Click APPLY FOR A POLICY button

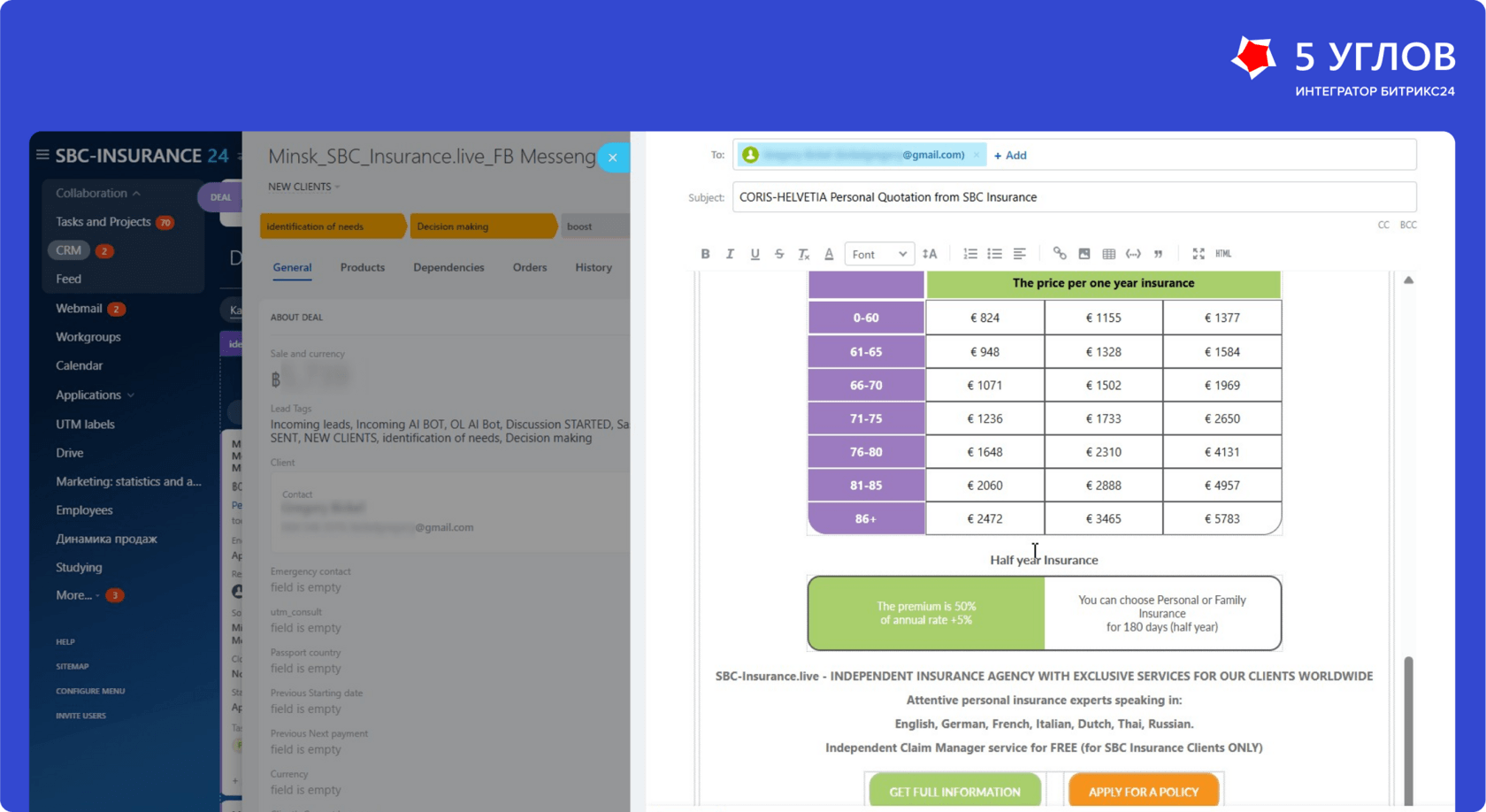click(x=1144, y=792)
